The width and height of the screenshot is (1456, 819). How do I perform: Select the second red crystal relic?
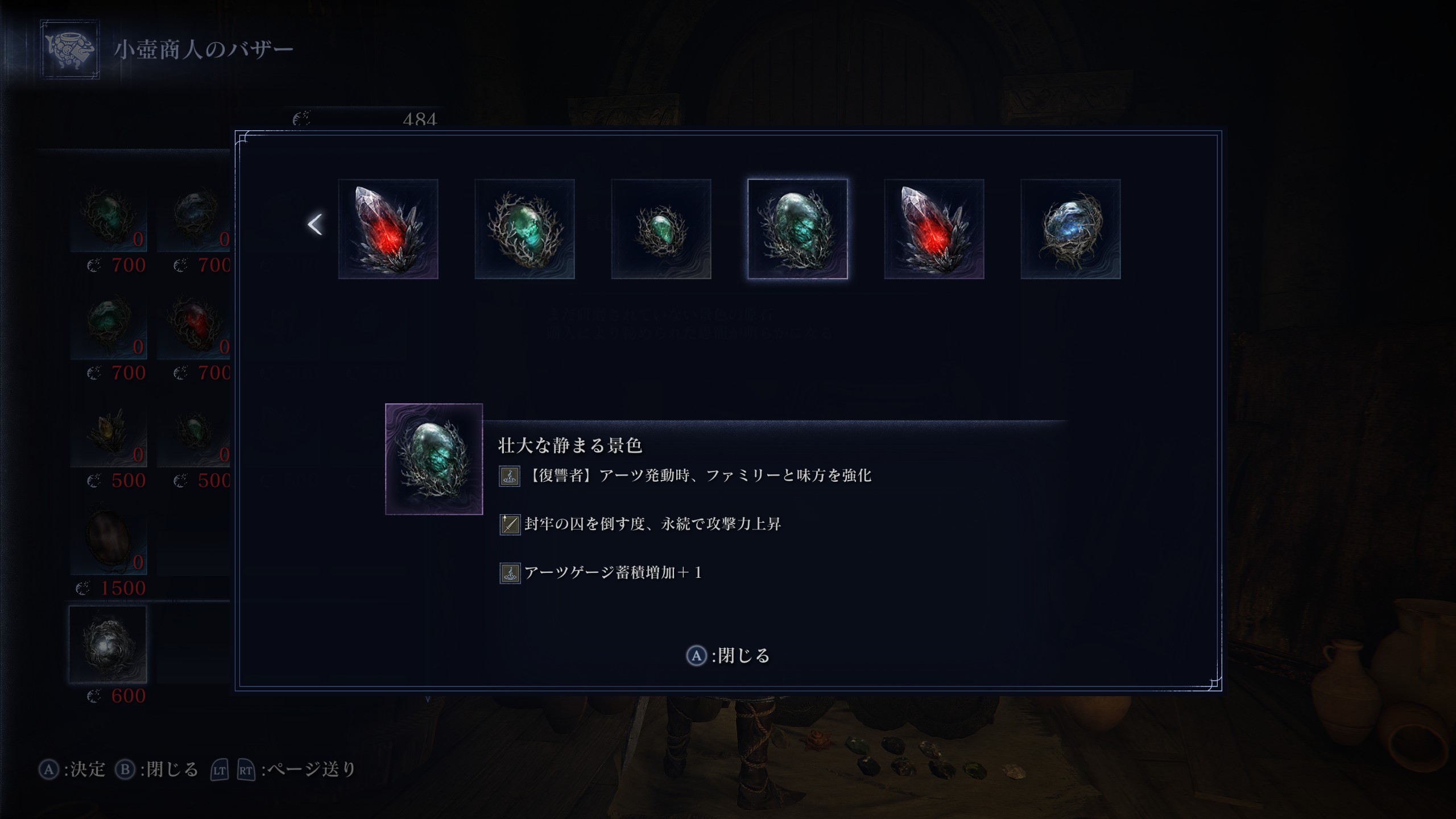point(934,229)
